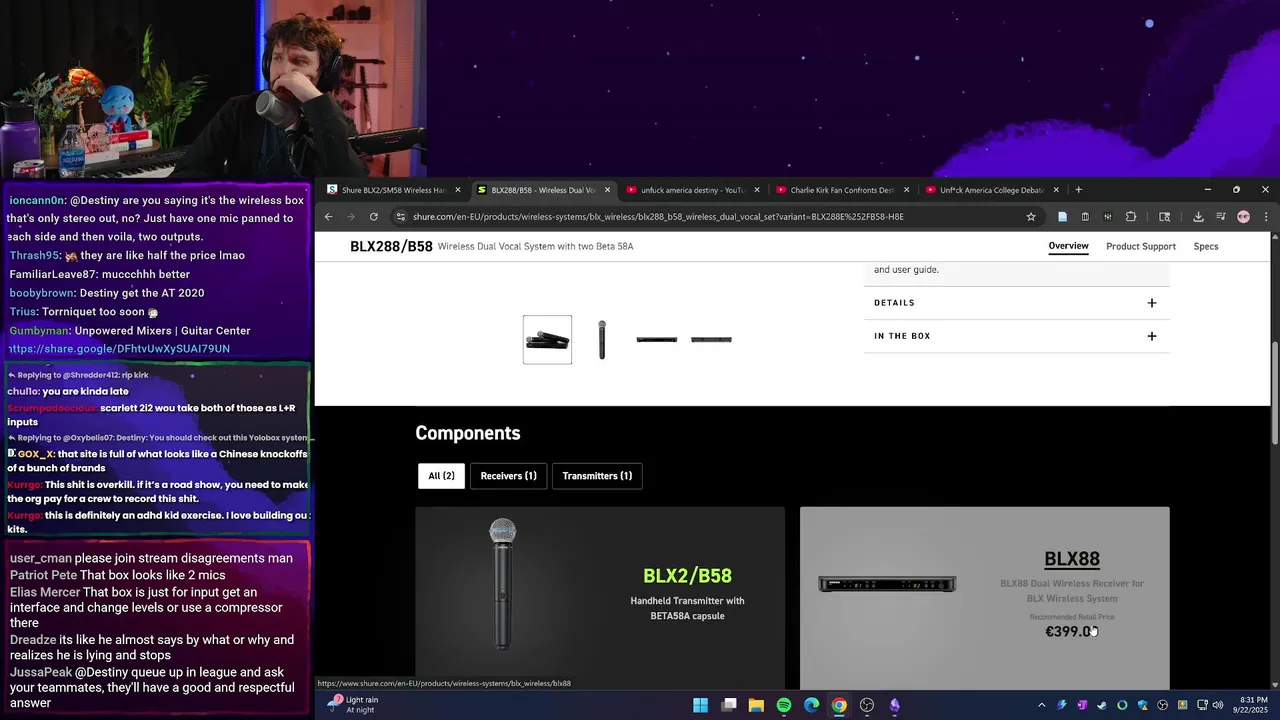Reload the Shure page

tap(374, 216)
